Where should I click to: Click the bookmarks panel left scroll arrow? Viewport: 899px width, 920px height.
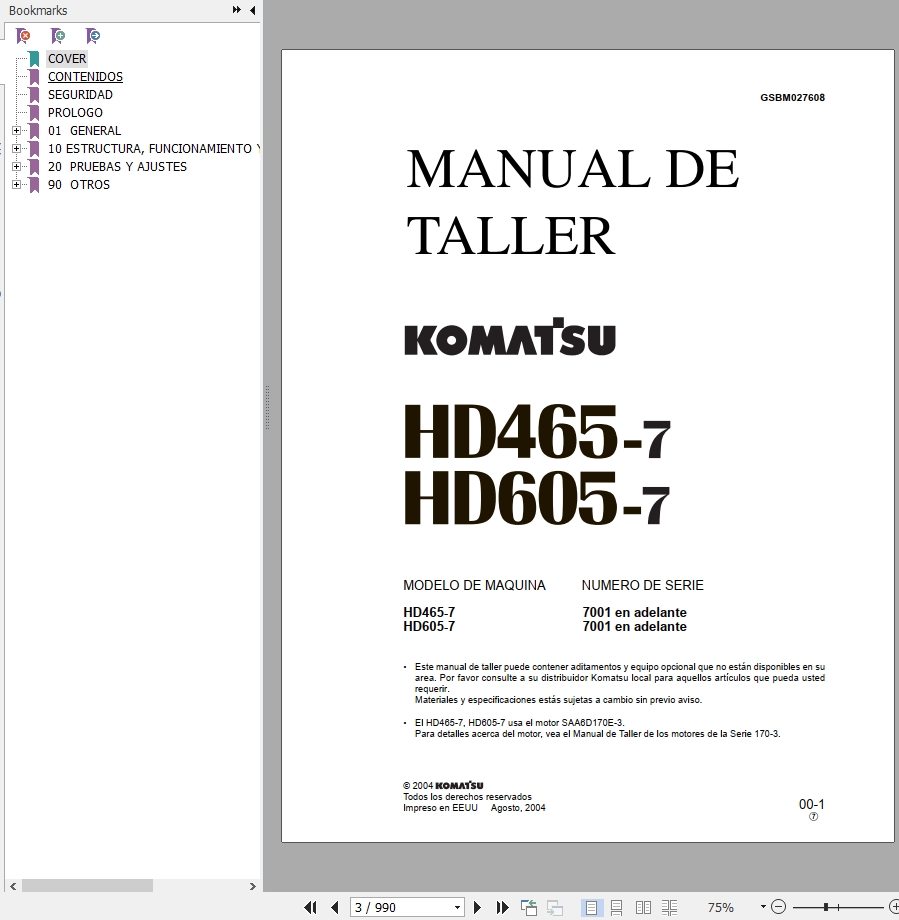[13, 886]
